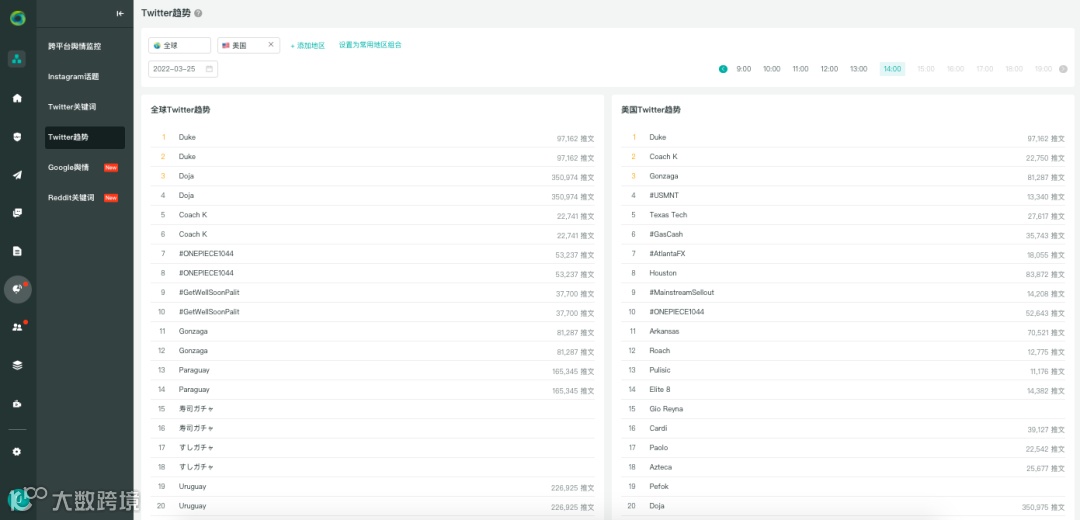Open the document icon in sidebar
This screenshot has height=520, width=1080.
[x=17, y=251]
